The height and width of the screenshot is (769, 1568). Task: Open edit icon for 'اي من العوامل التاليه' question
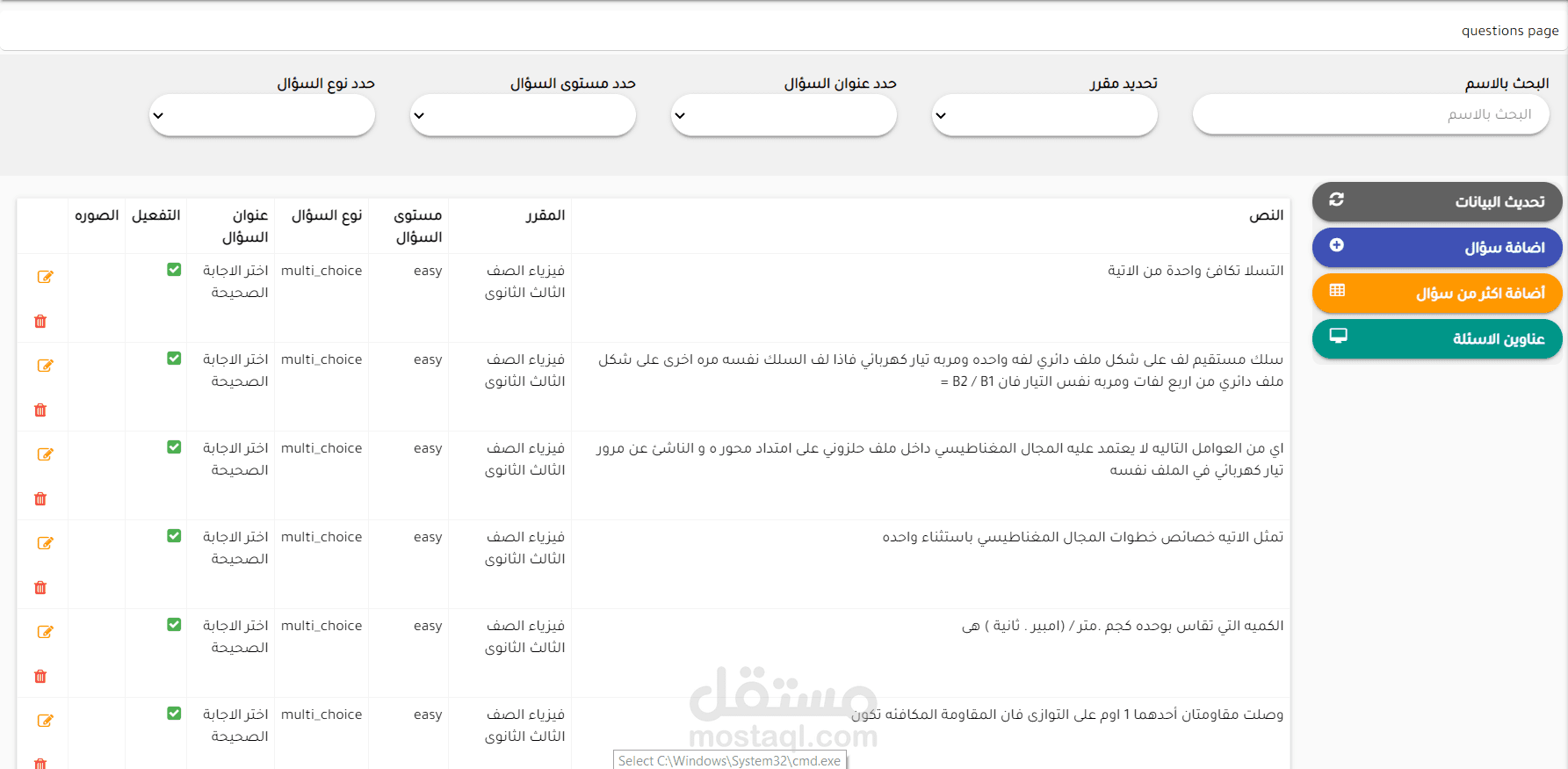45,454
